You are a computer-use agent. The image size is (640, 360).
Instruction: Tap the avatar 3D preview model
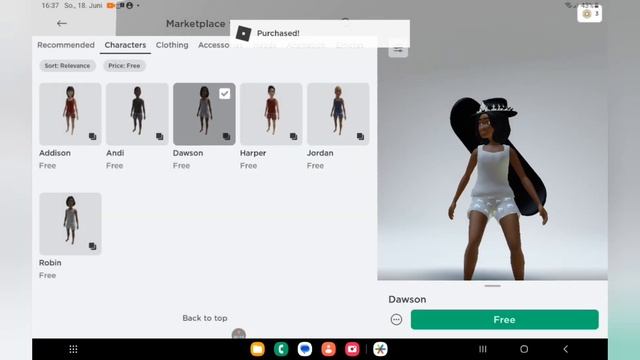point(497,189)
